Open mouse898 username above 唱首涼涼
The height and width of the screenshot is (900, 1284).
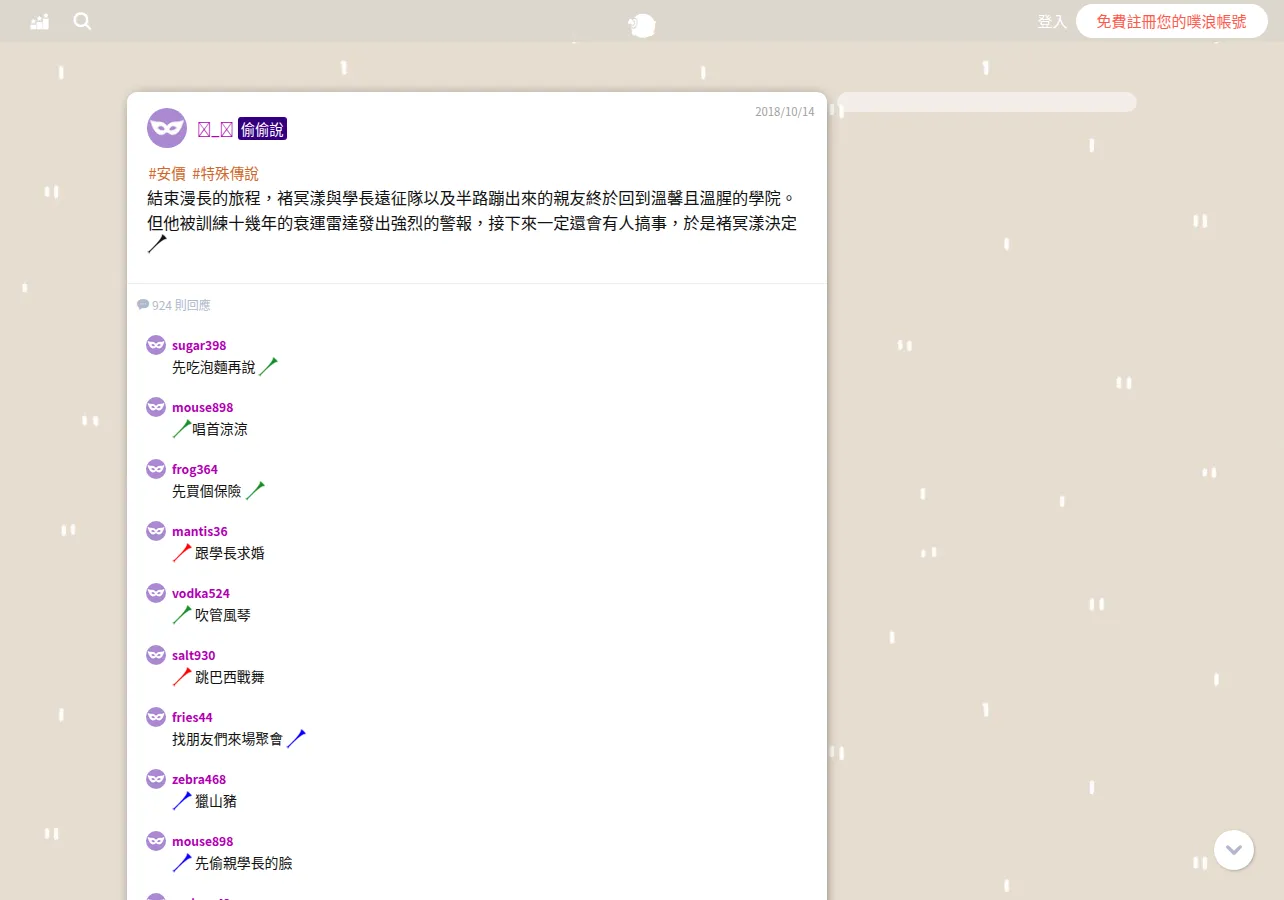click(202, 408)
